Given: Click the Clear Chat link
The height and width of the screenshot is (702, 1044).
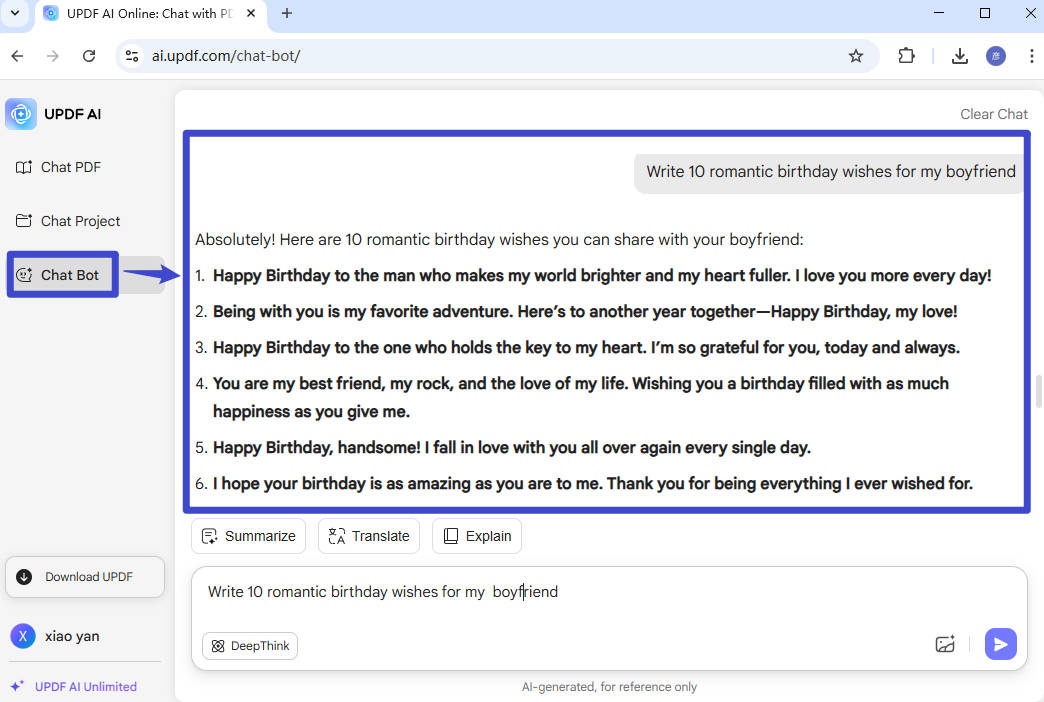Looking at the screenshot, I should coord(993,114).
